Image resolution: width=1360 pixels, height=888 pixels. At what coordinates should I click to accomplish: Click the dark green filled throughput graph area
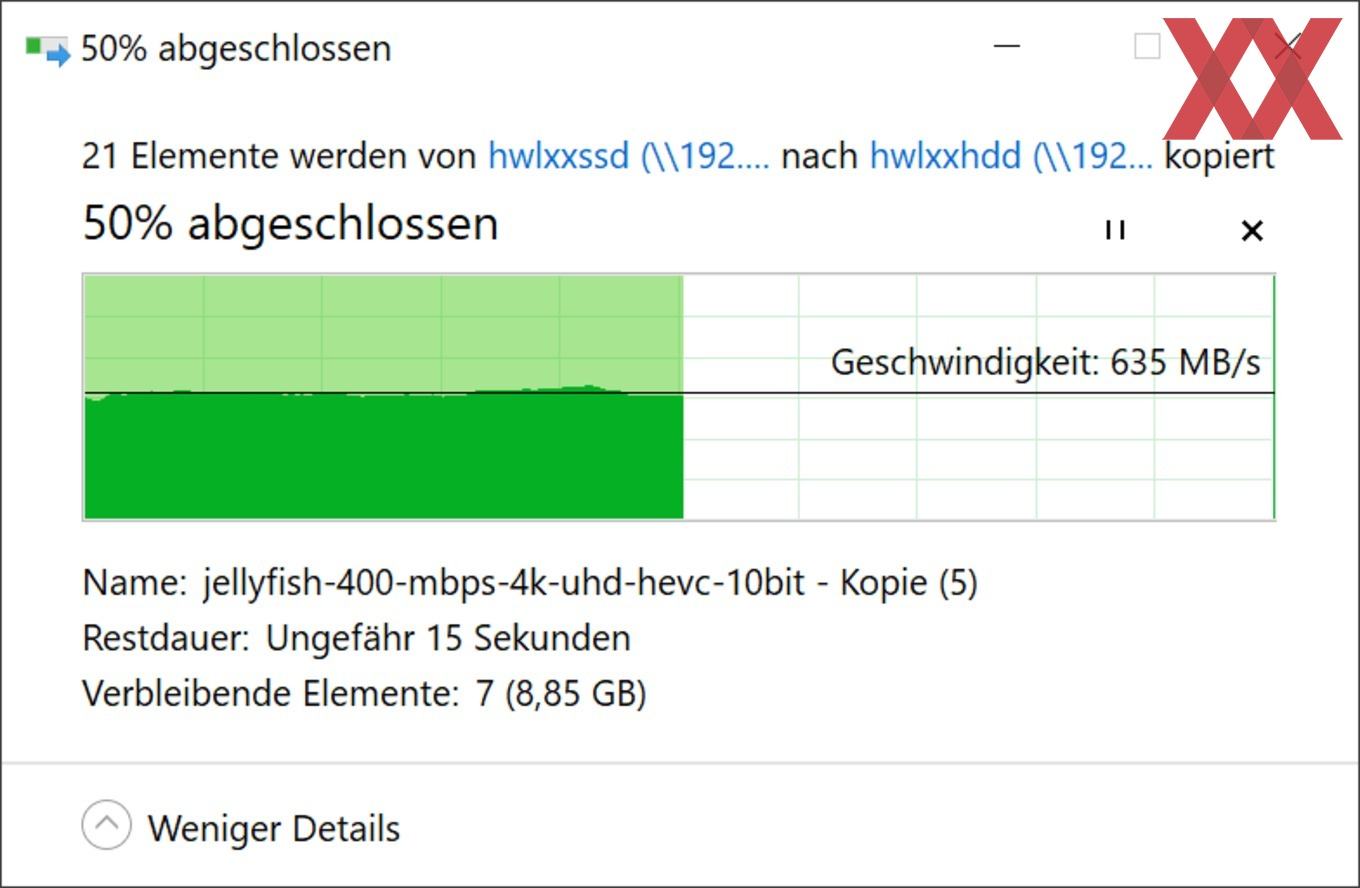tap(384, 455)
